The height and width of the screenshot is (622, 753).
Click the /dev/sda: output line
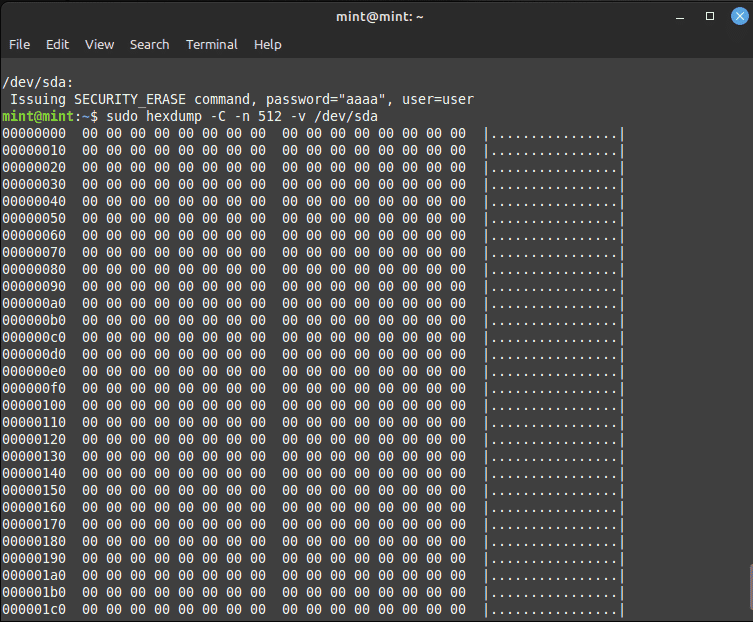pyautogui.click(x=38, y=82)
